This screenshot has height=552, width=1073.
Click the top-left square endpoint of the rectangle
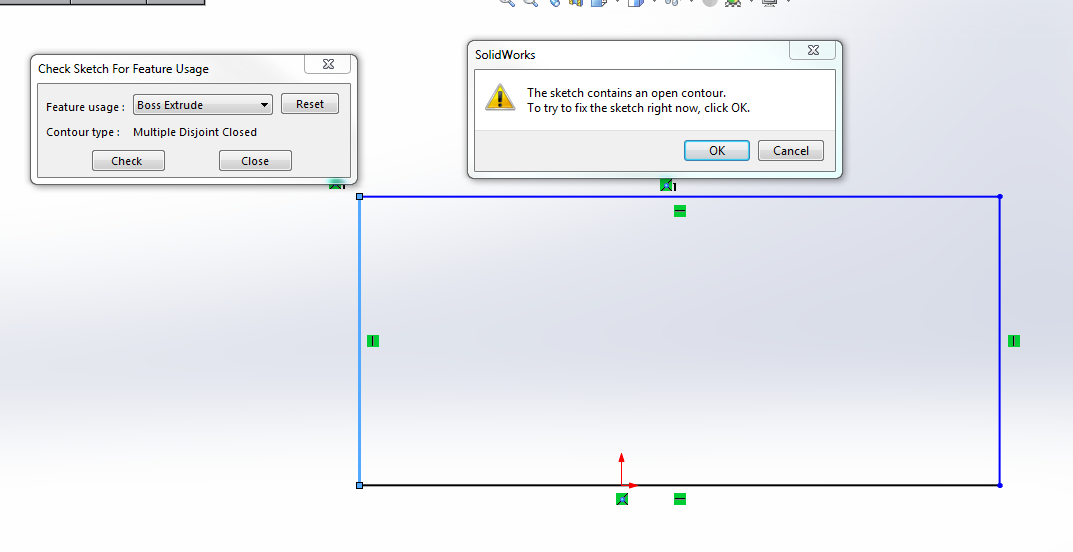coord(360,197)
